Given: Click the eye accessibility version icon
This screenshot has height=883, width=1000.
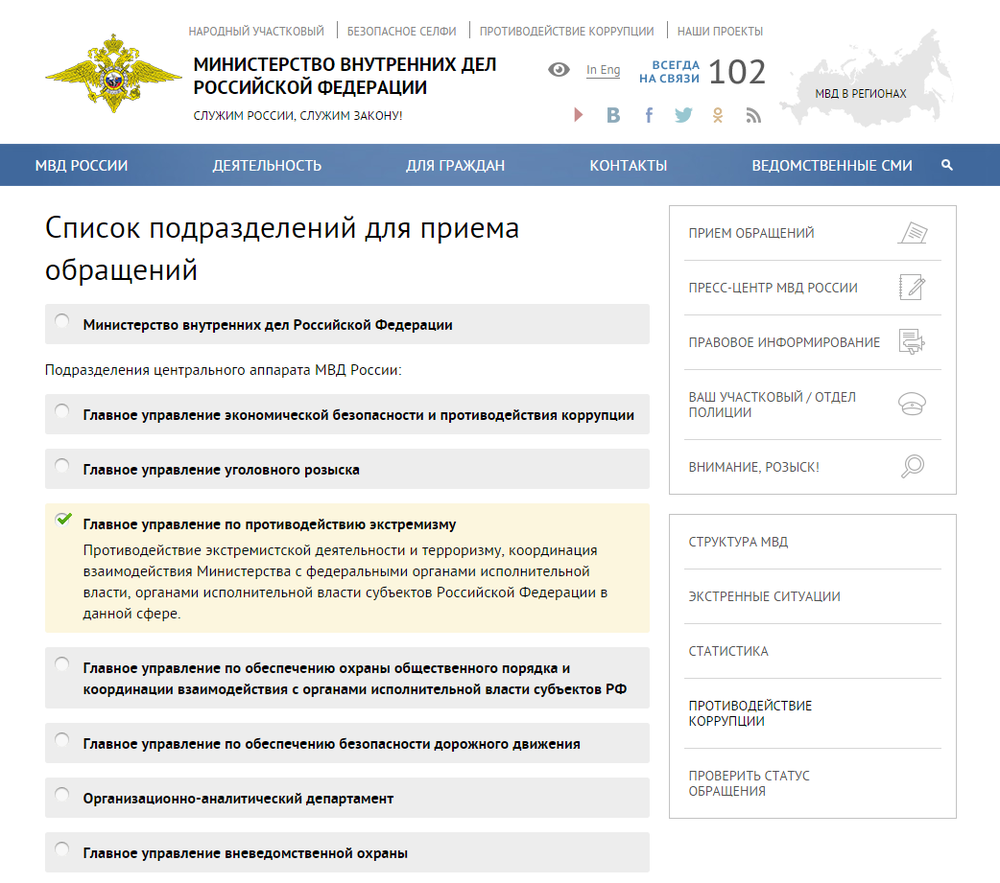Looking at the screenshot, I should point(559,70).
